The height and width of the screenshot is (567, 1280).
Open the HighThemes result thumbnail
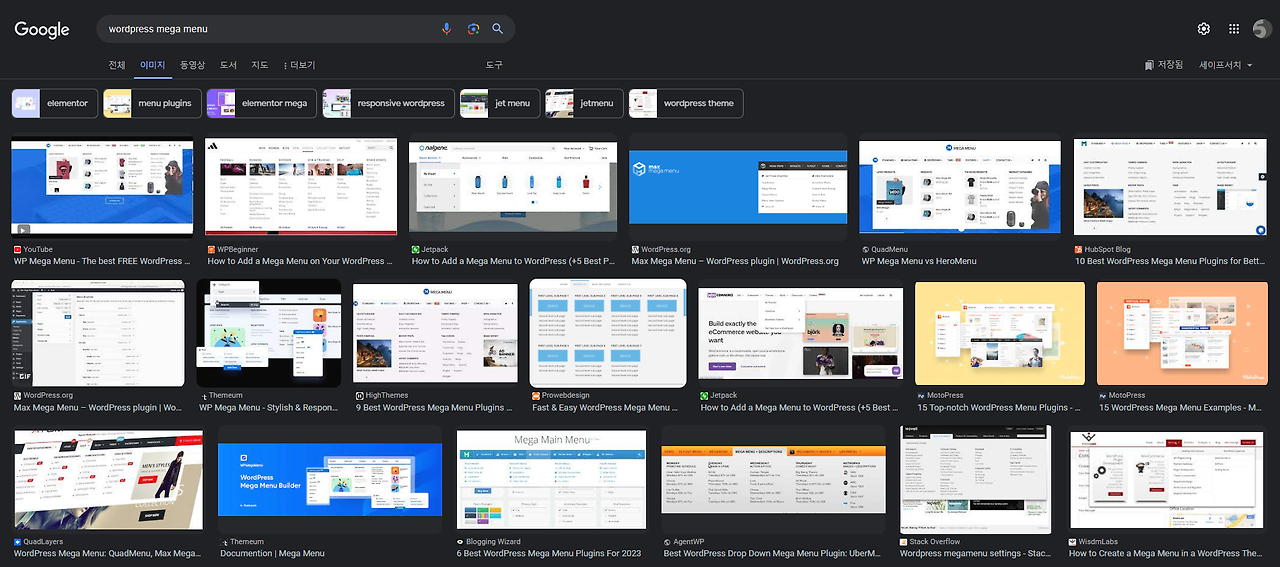pos(435,333)
